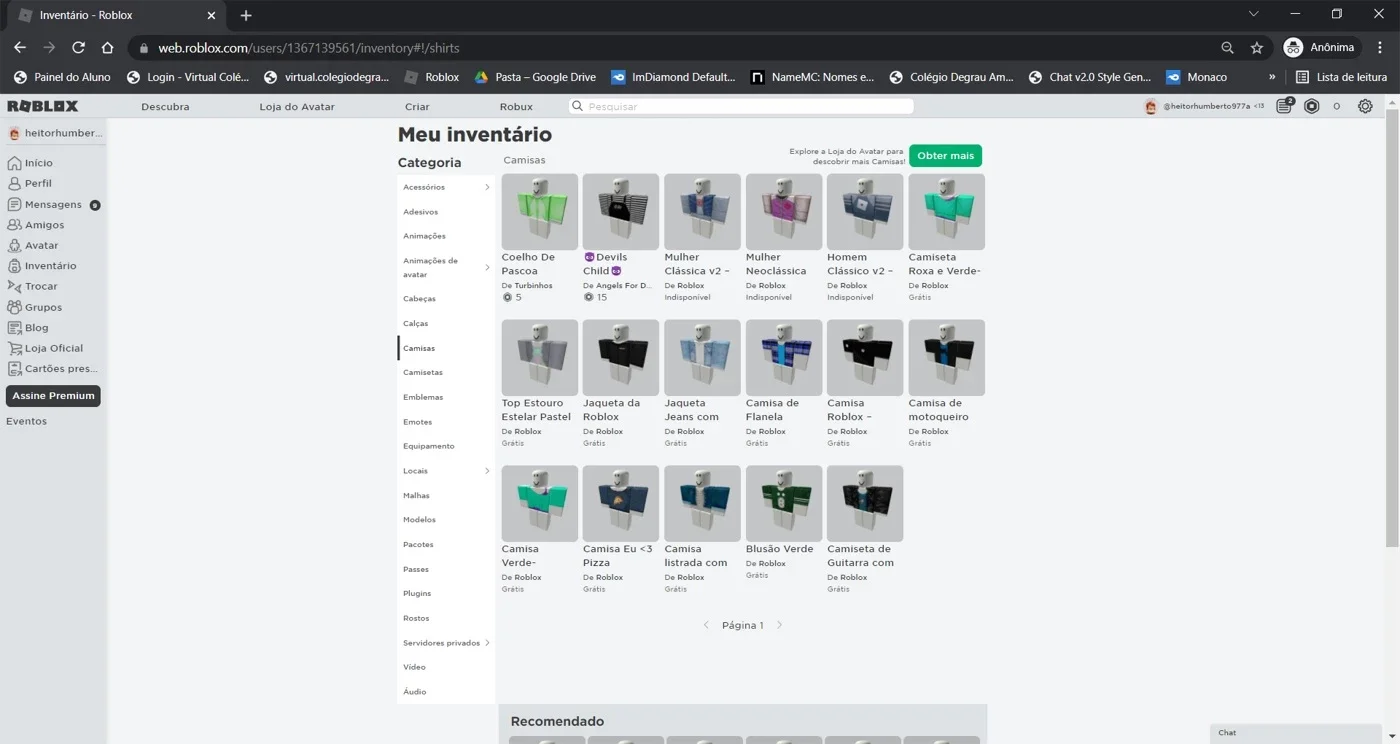Open Descubra in top navigation
This screenshot has width=1400, height=744.
click(165, 106)
